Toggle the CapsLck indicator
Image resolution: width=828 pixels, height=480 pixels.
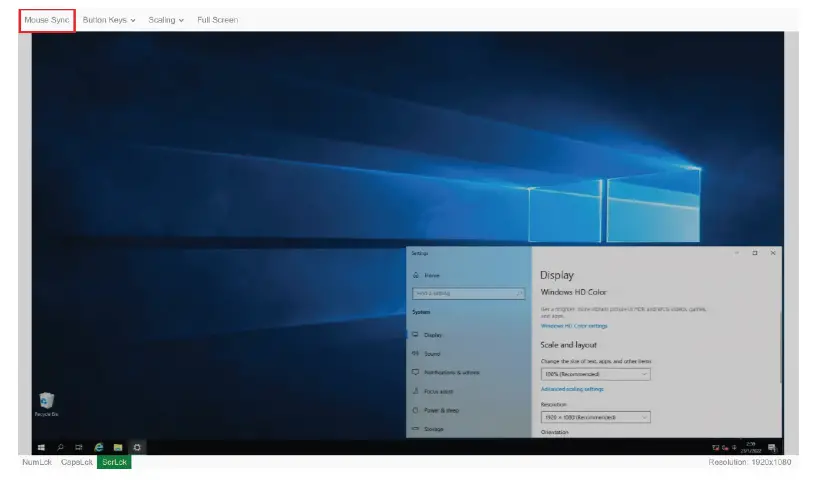pyautogui.click(x=76, y=462)
